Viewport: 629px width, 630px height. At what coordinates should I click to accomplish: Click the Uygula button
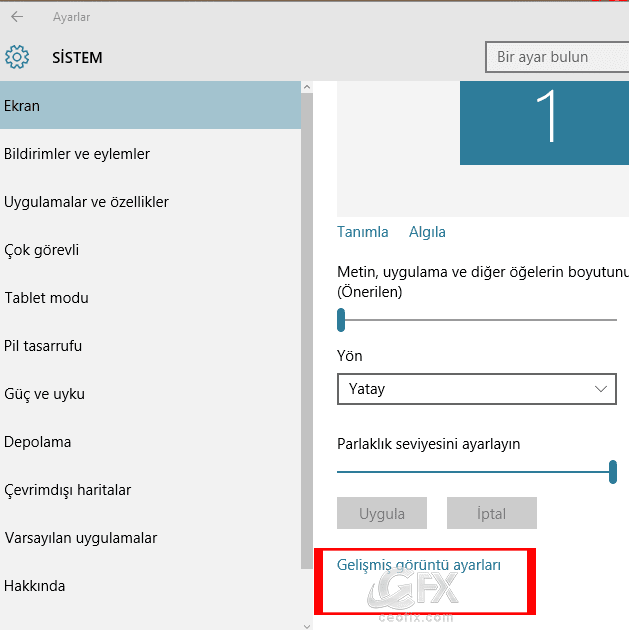pos(382,513)
